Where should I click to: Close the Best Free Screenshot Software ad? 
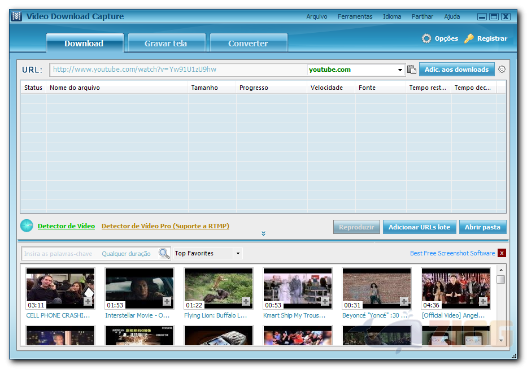pos(502,253)
